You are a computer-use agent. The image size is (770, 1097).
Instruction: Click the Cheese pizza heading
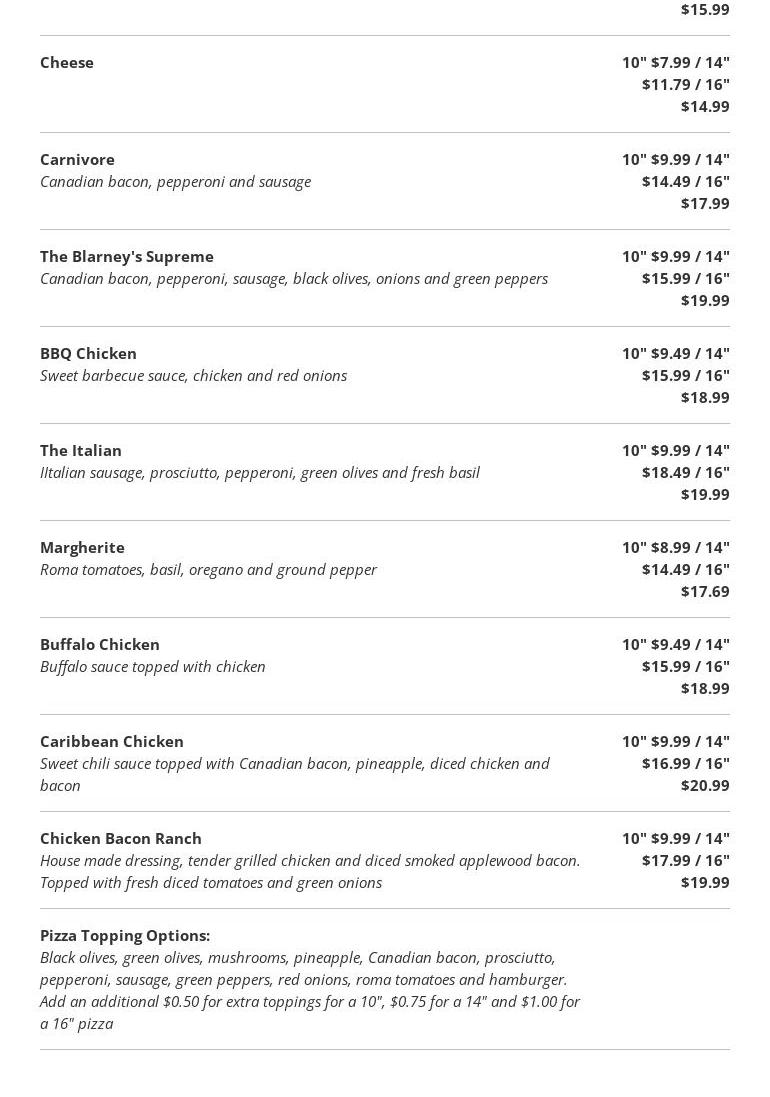coord(67,62)
